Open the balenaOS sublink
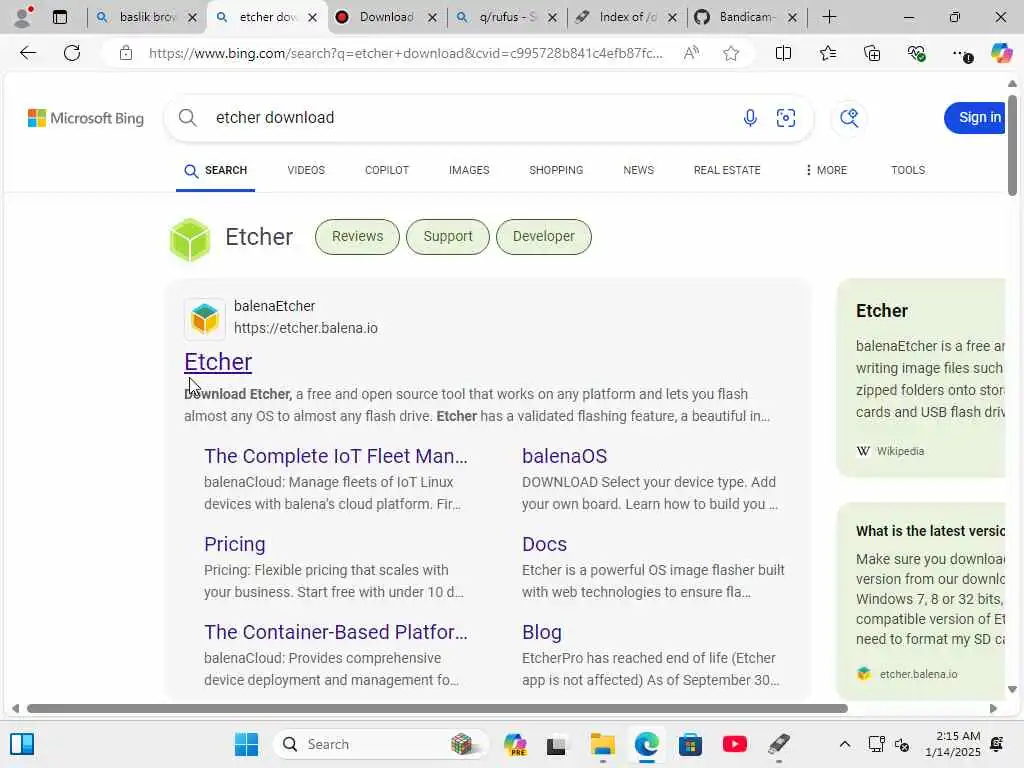This screenshot has height=768, width=1024. tap(564, 456)
